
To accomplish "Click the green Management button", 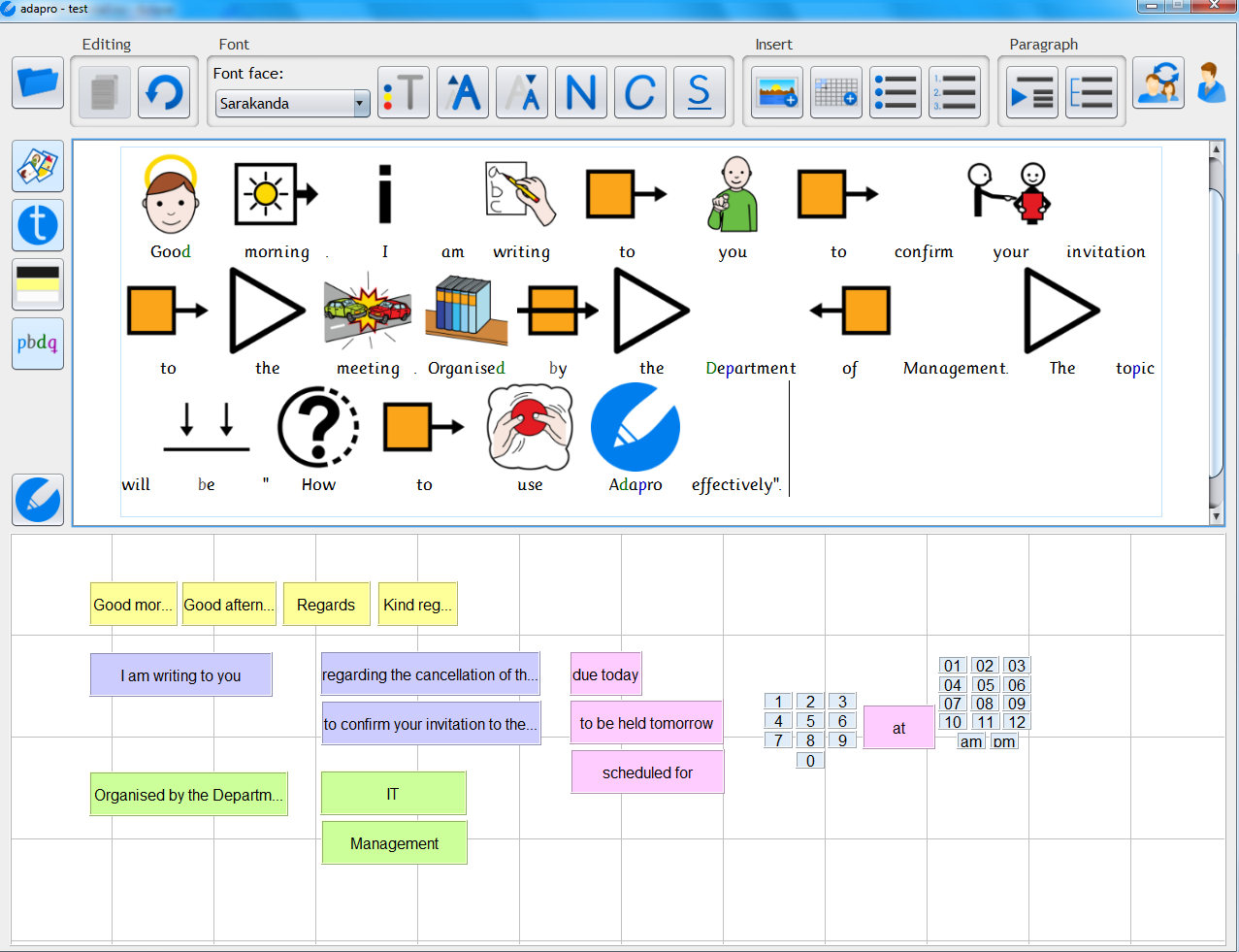I will click(x=394, y=843).
